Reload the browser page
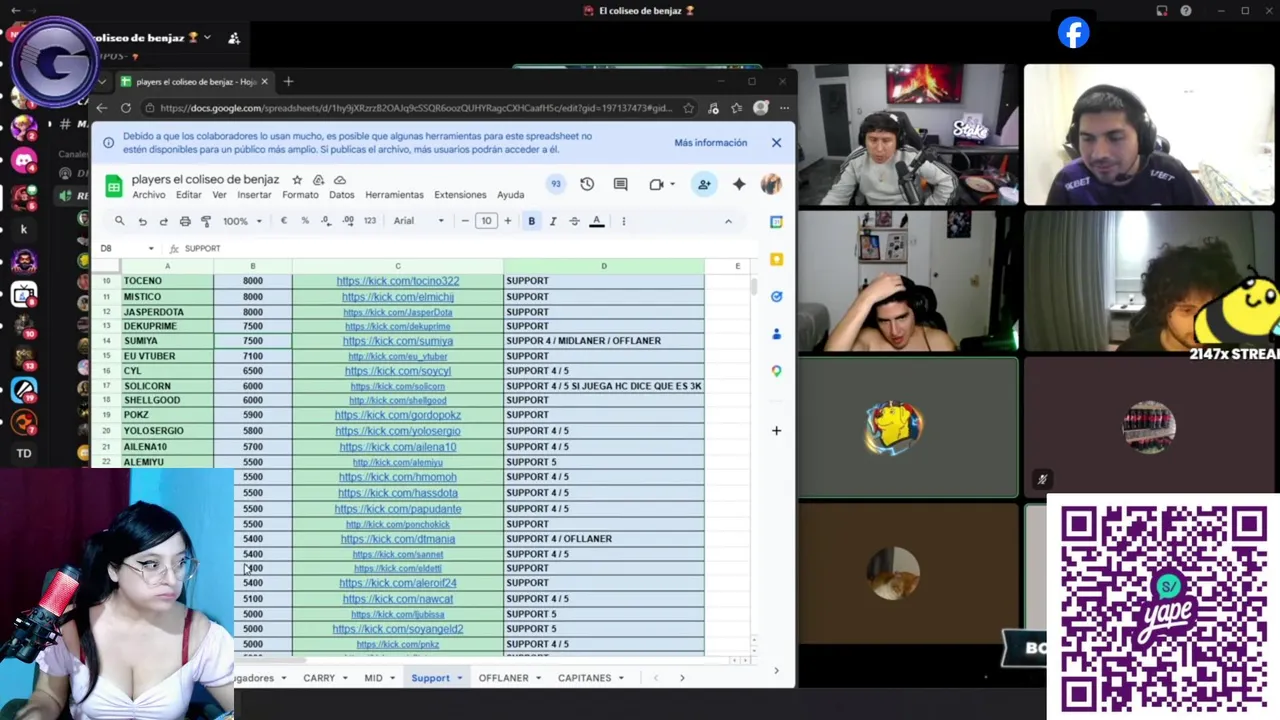Viewport: 1280px width, 720px height. 126,108
